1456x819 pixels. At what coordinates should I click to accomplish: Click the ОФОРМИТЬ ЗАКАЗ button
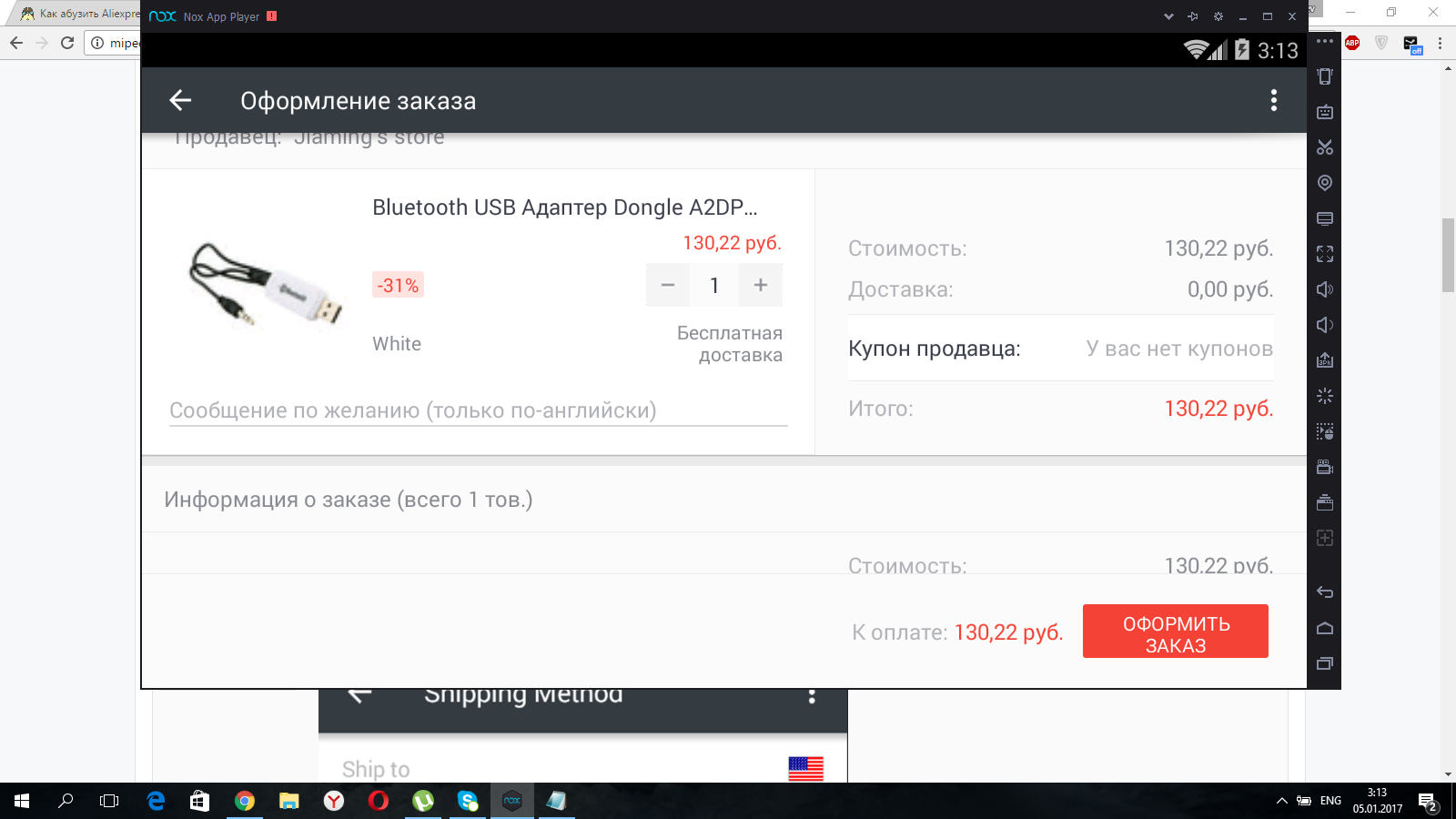click(1176, 632)
